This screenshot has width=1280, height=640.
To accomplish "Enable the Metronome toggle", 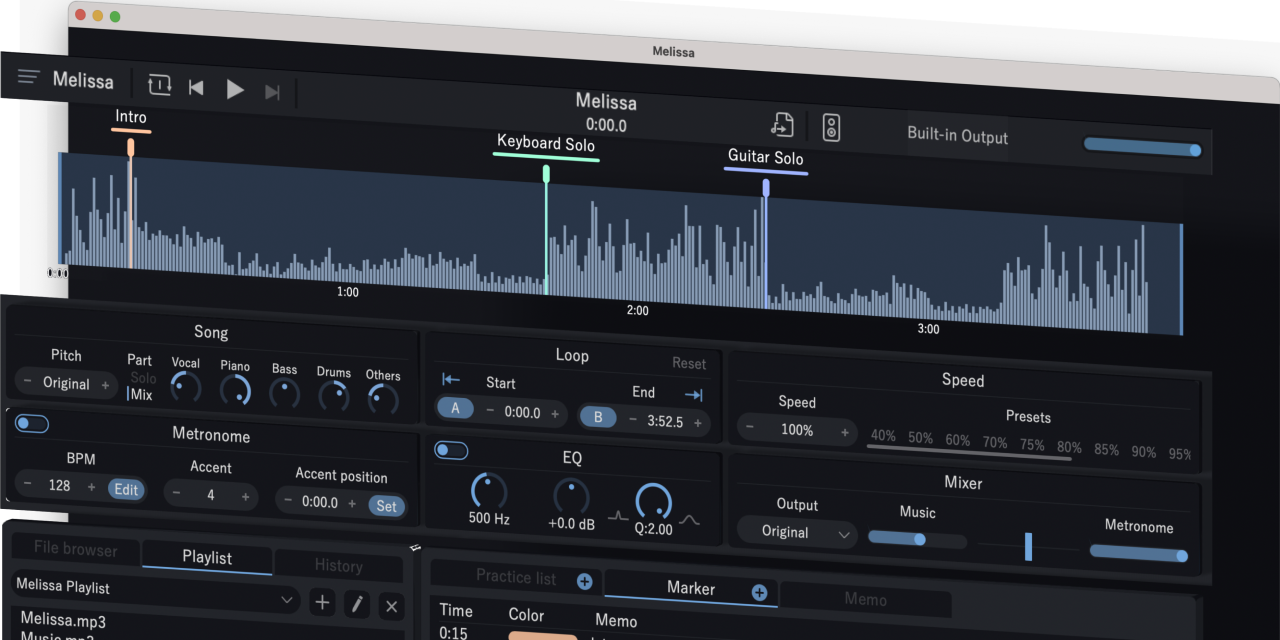I will (31, 424).
